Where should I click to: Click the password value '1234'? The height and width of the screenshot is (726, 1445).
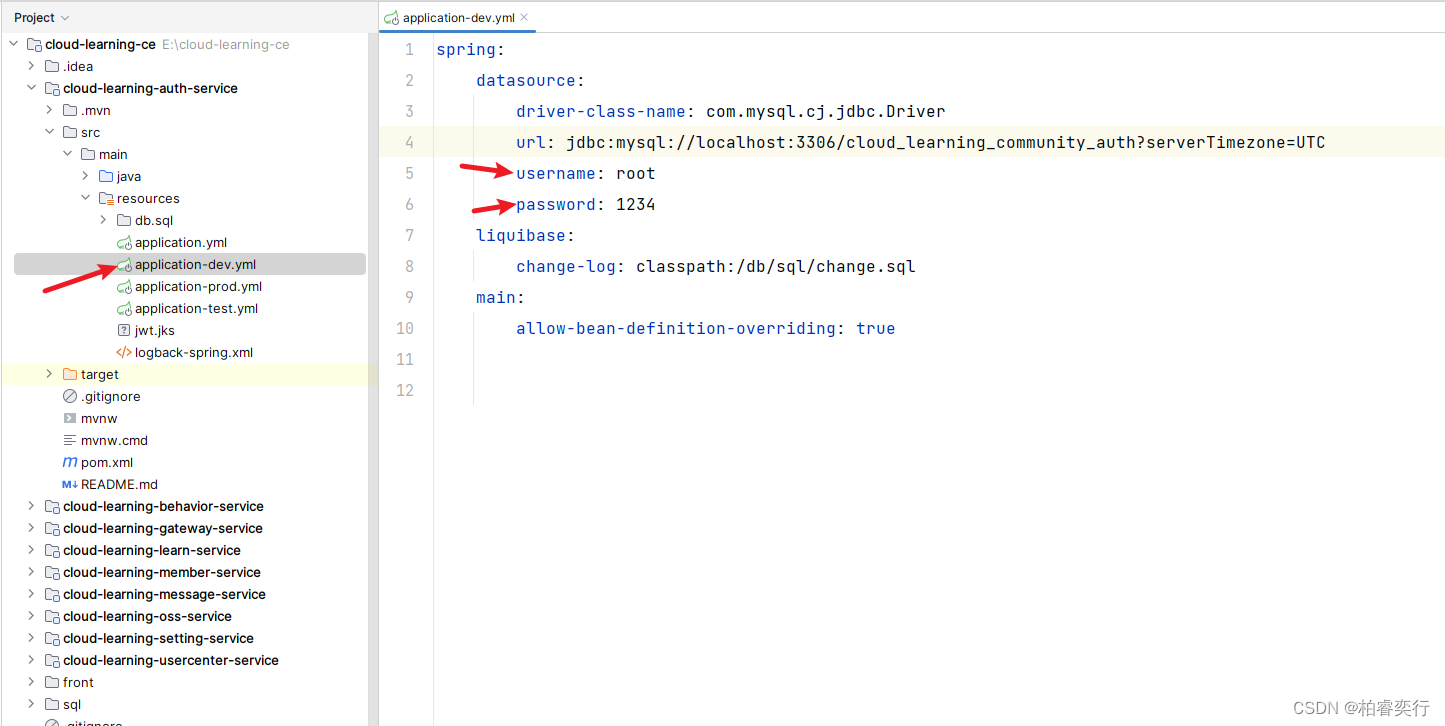pos(636,204)
